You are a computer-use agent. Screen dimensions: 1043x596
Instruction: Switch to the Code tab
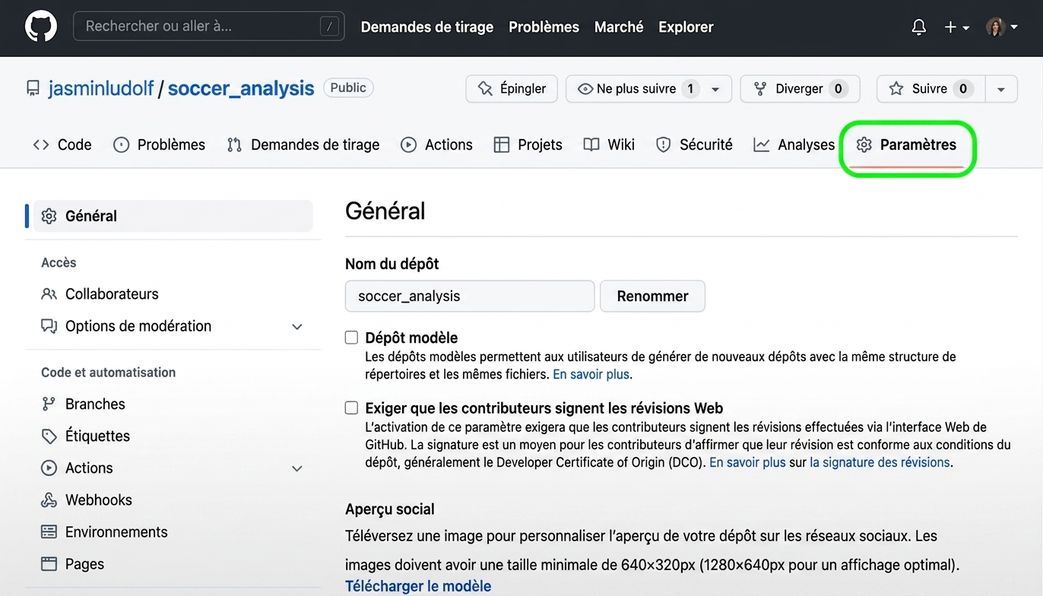[x=63, y=144]
